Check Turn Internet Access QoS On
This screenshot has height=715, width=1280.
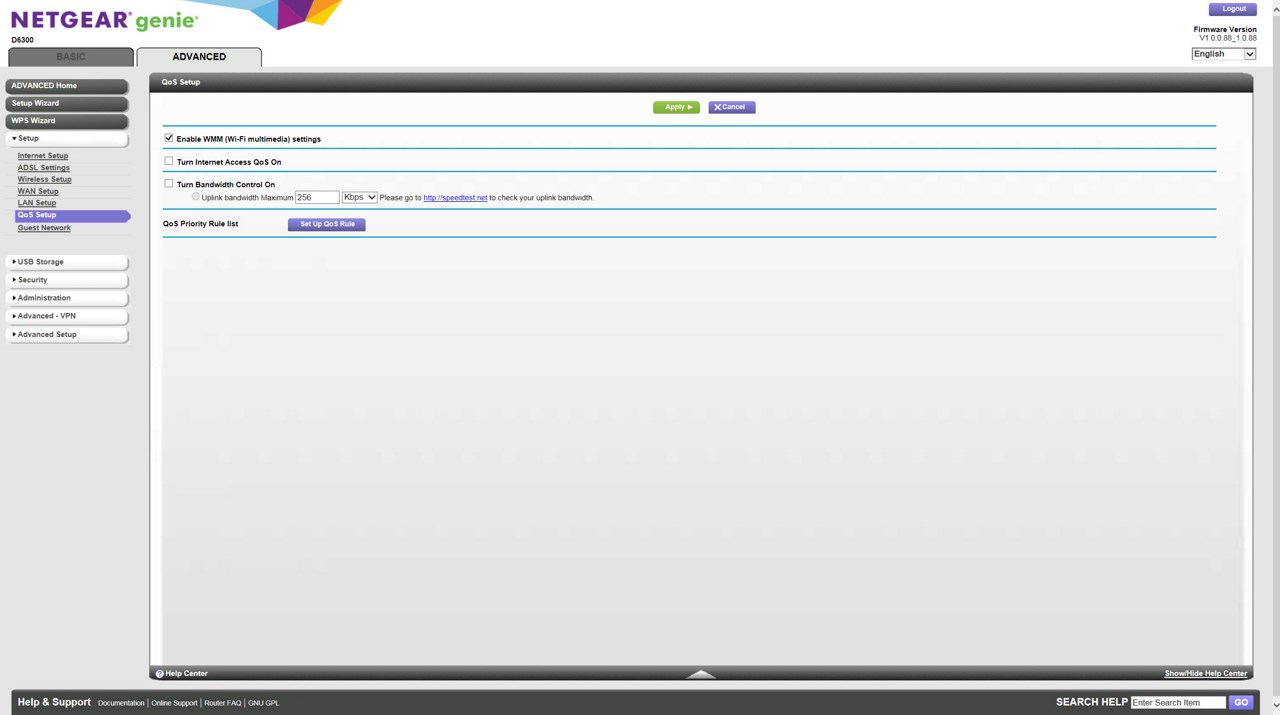coord(169,161)
